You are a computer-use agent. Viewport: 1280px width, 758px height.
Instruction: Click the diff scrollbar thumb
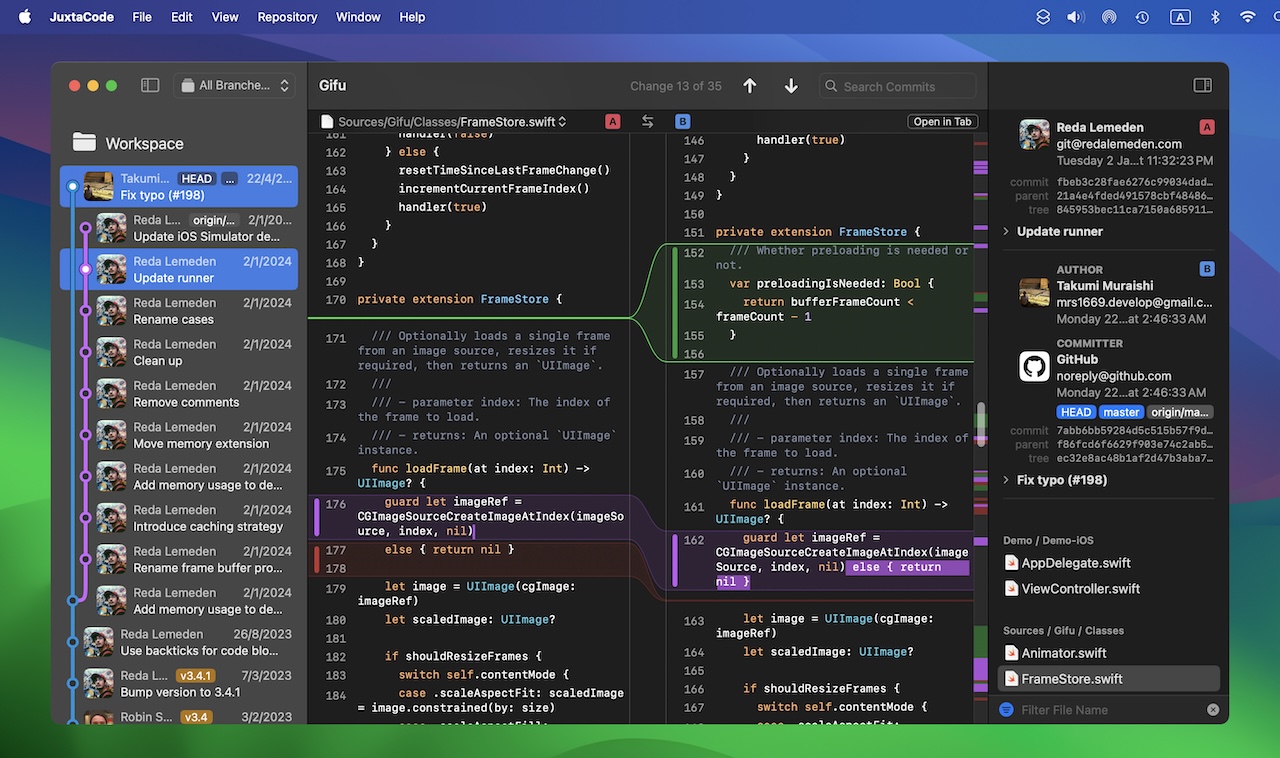coord(981,422)
